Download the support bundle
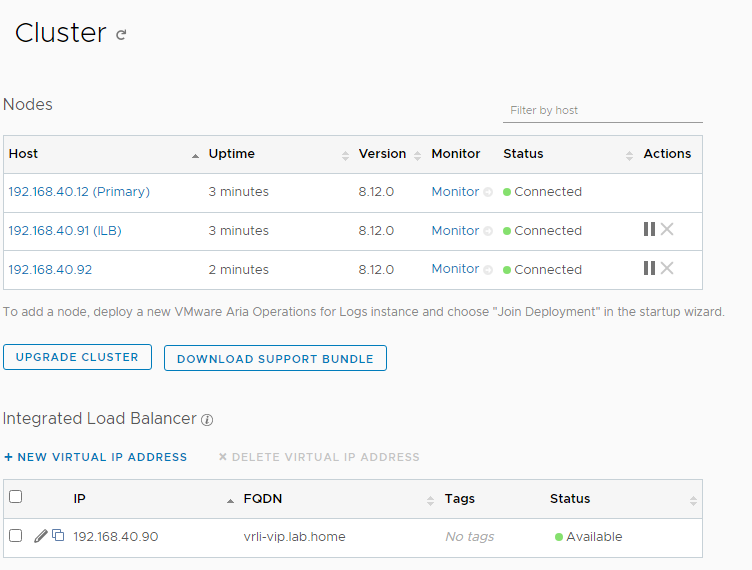Image resolution: width=752 pixels, height=570 pixels. coord(275,358)
